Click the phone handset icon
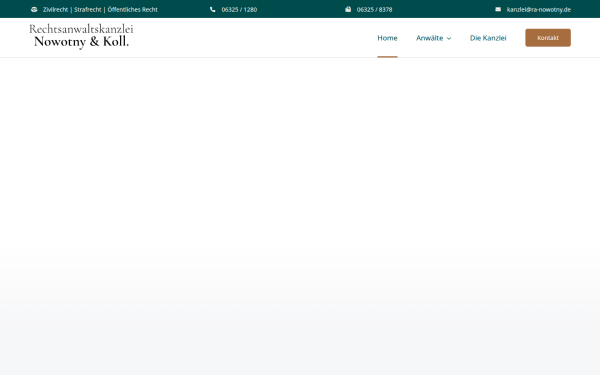 tap(213, 10)
